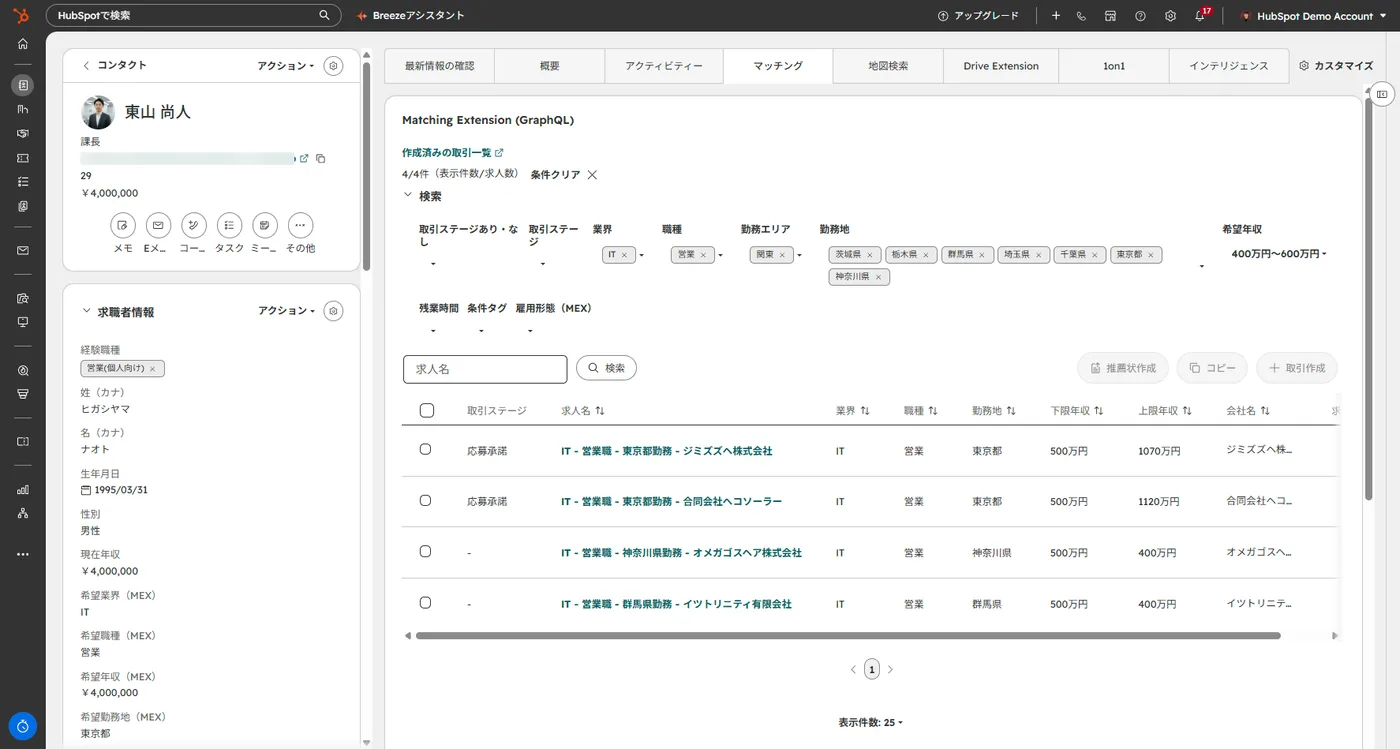
Task: Open the 希望年収 400万円〜600万円 dropdown
Action: [1279, 254]
